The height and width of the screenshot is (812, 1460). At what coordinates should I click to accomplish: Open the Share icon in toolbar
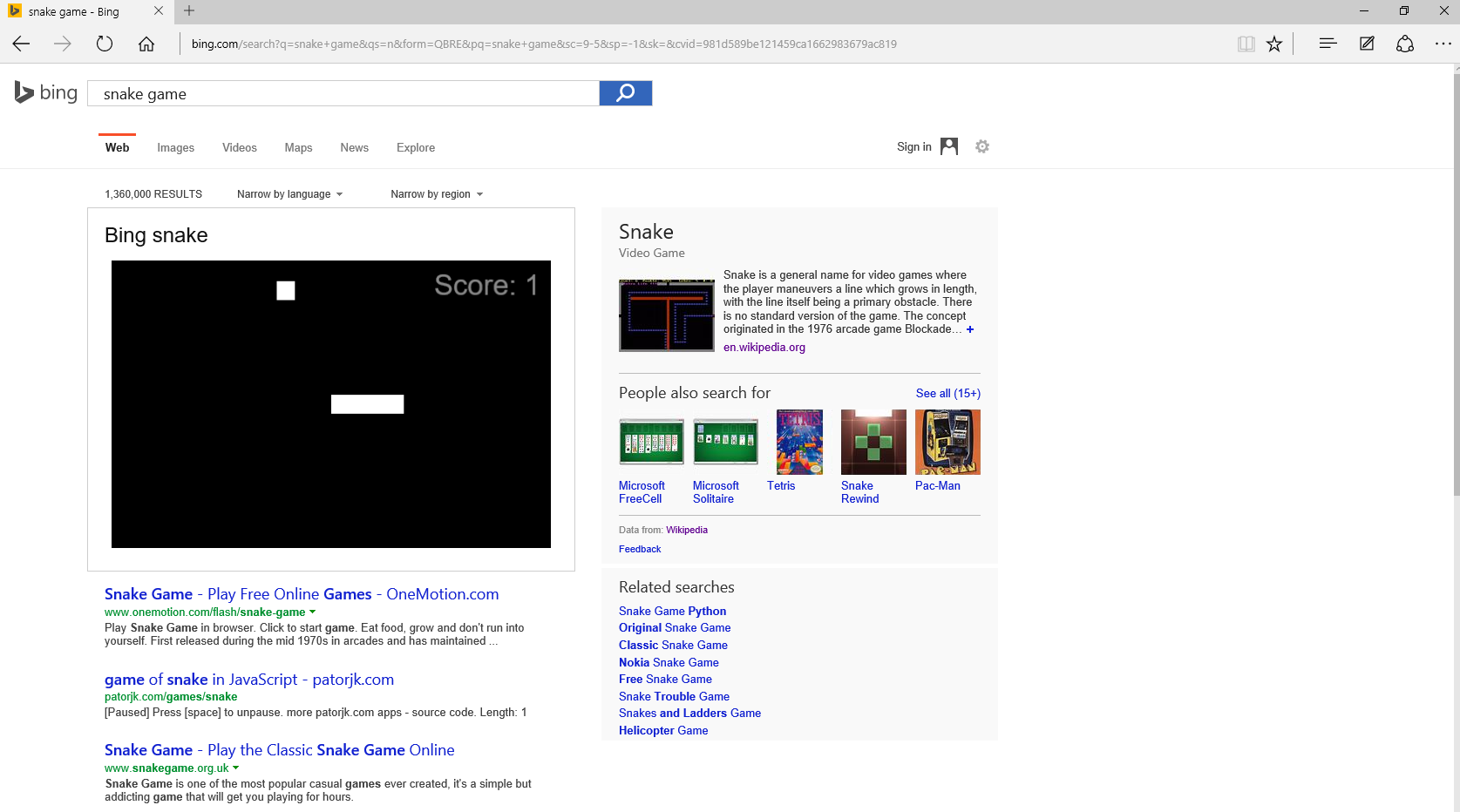click(x=1405, y=44)
